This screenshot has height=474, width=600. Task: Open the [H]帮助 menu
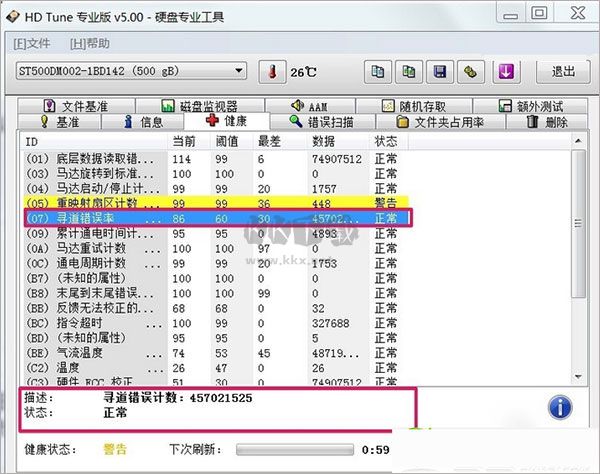point(90,44)
